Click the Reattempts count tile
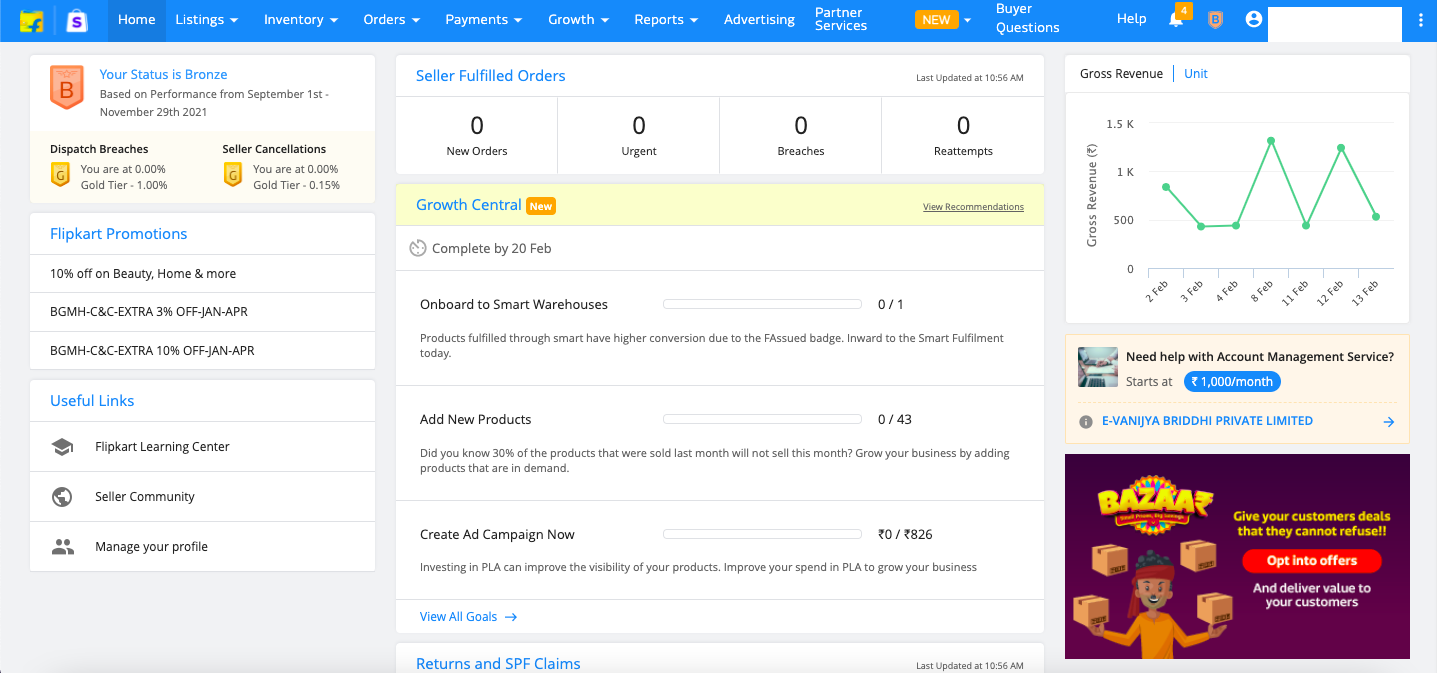Image resolution: width=1437 pixels, height=673 pixels. coord(963,136)
